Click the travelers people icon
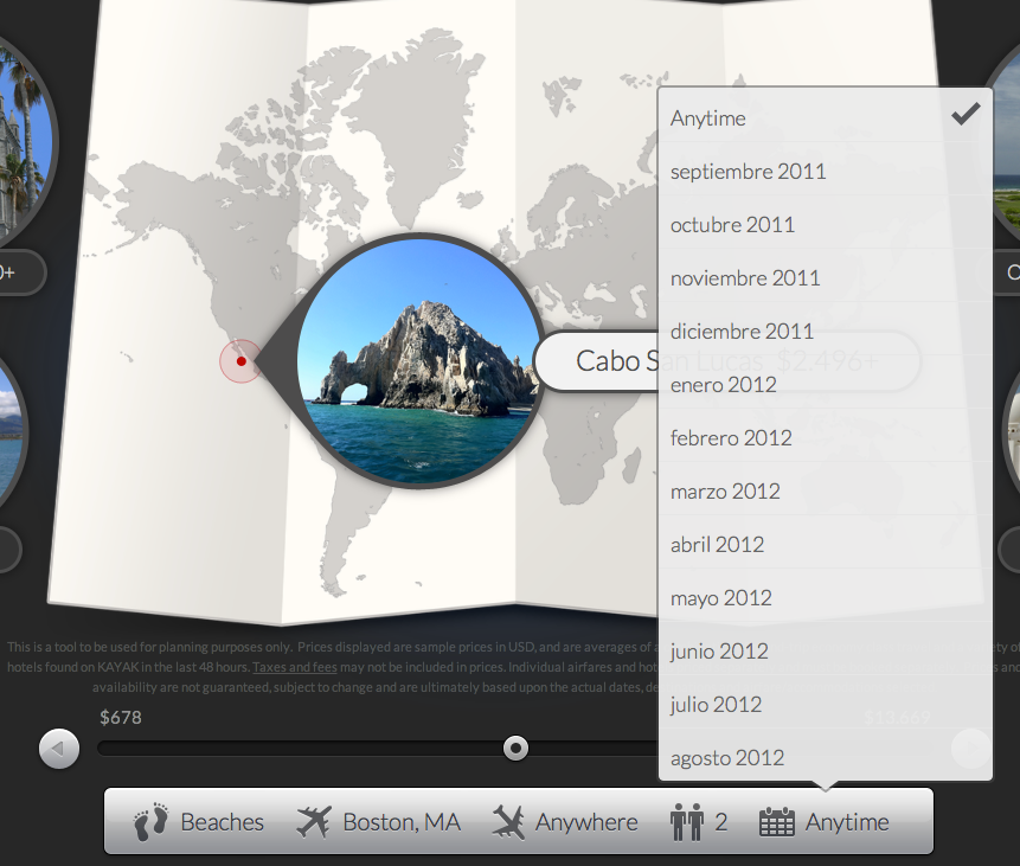1020x866 pixels. [x=687, y=822]
